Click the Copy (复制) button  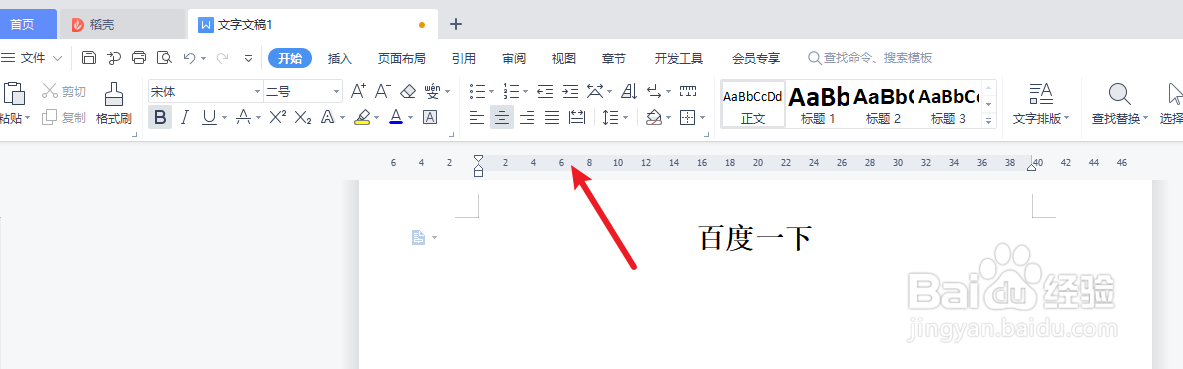point(63,117)
